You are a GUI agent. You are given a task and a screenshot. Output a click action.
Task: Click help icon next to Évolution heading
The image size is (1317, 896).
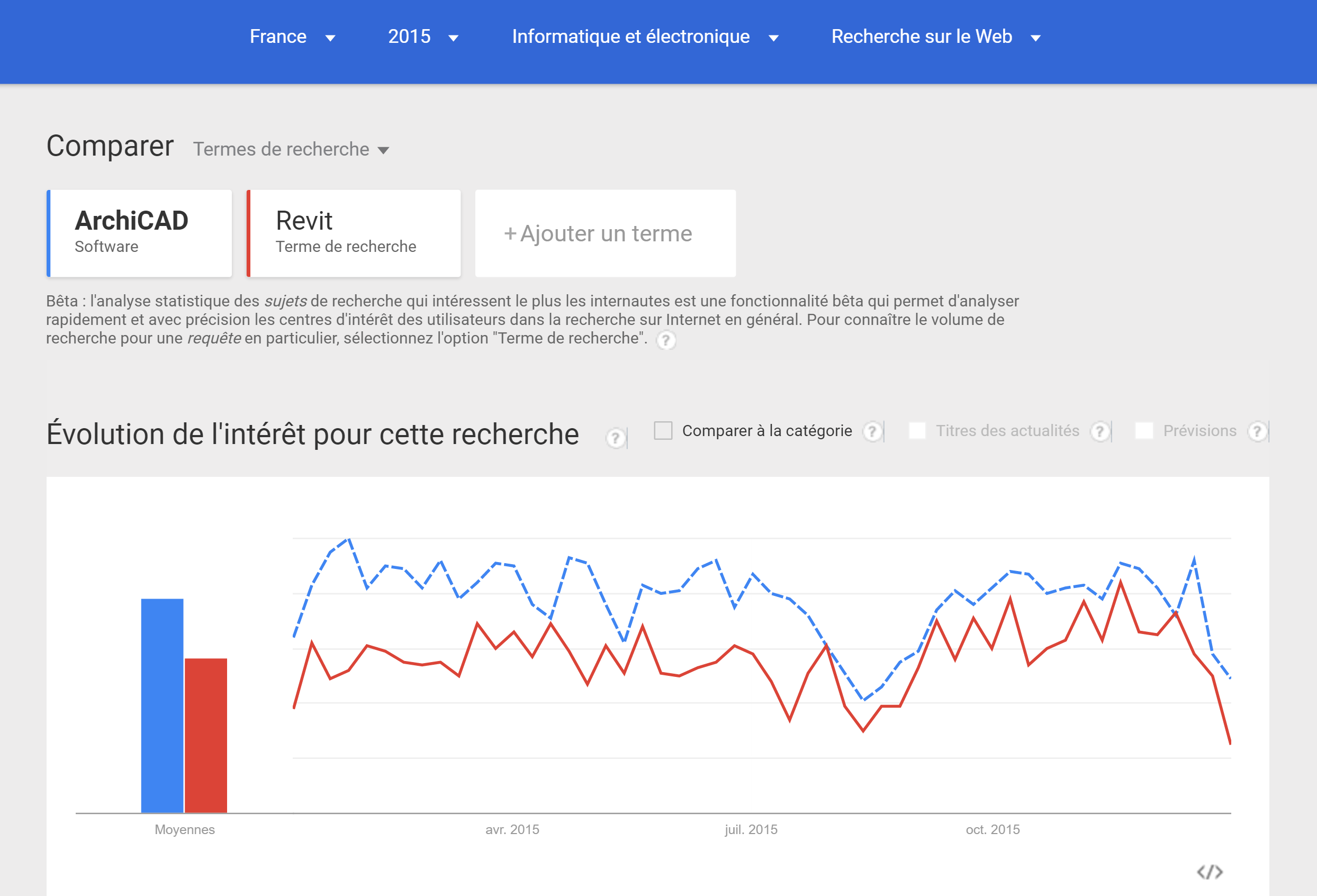[x=615, y=438]
